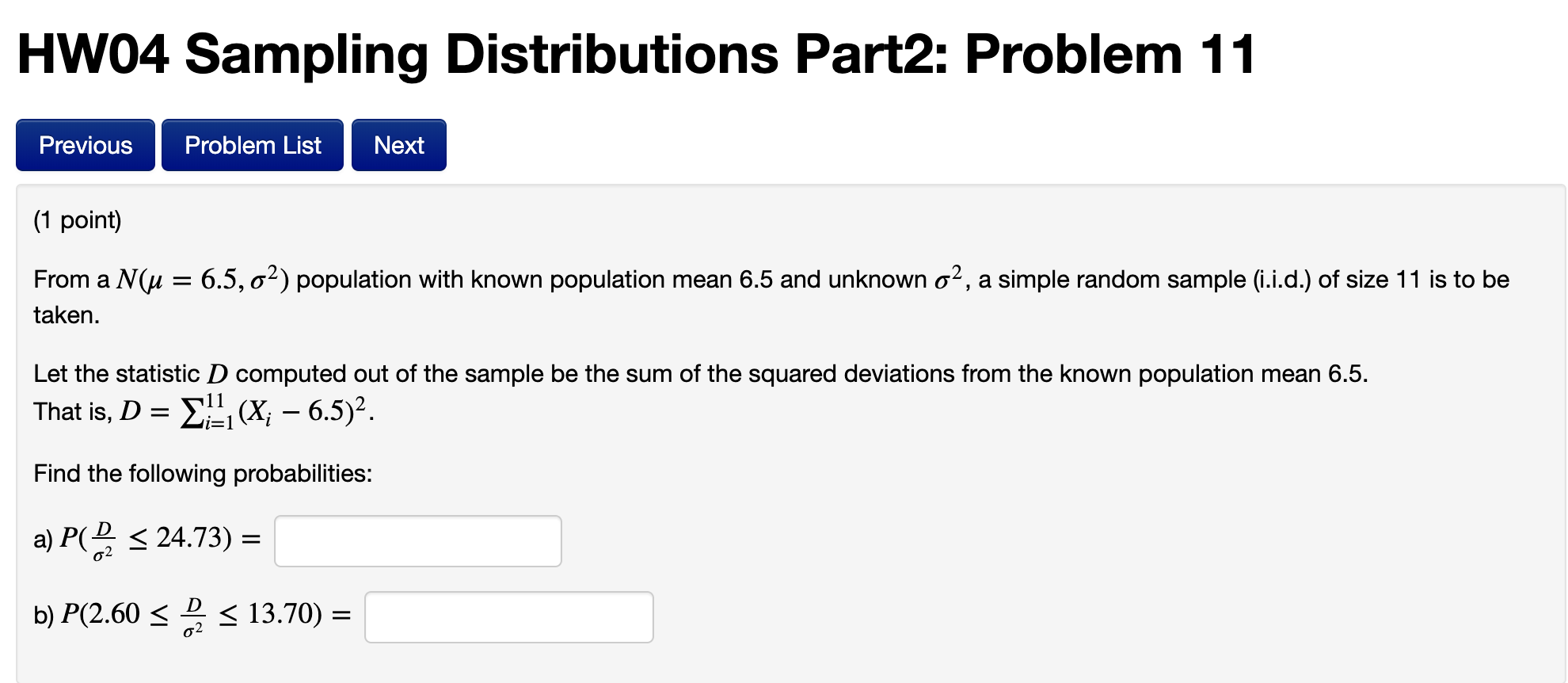
Task: Click the HW04 problem list navigation button
Action: coord(252,145)
